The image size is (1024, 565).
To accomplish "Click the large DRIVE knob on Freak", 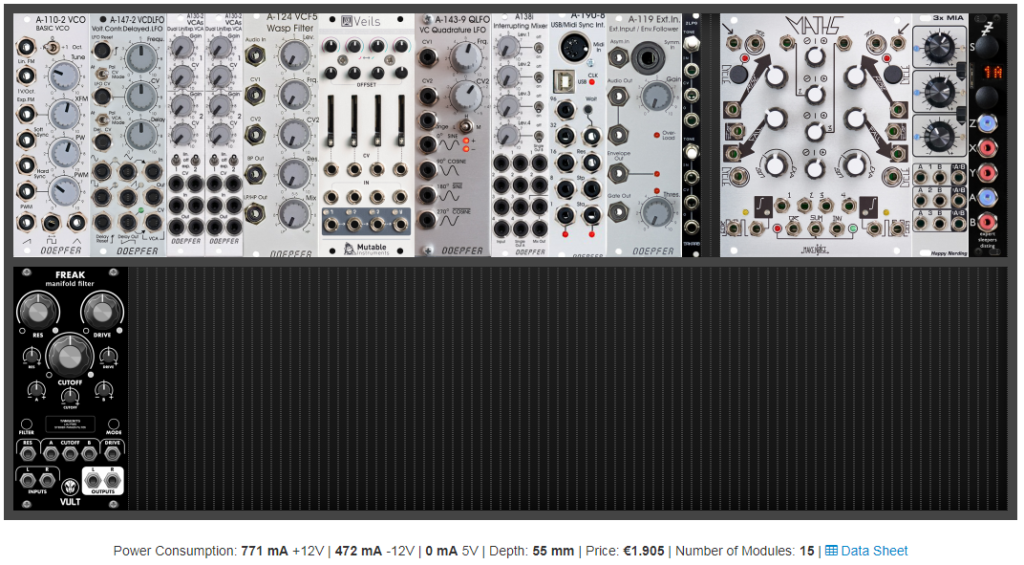I will 102,312.
